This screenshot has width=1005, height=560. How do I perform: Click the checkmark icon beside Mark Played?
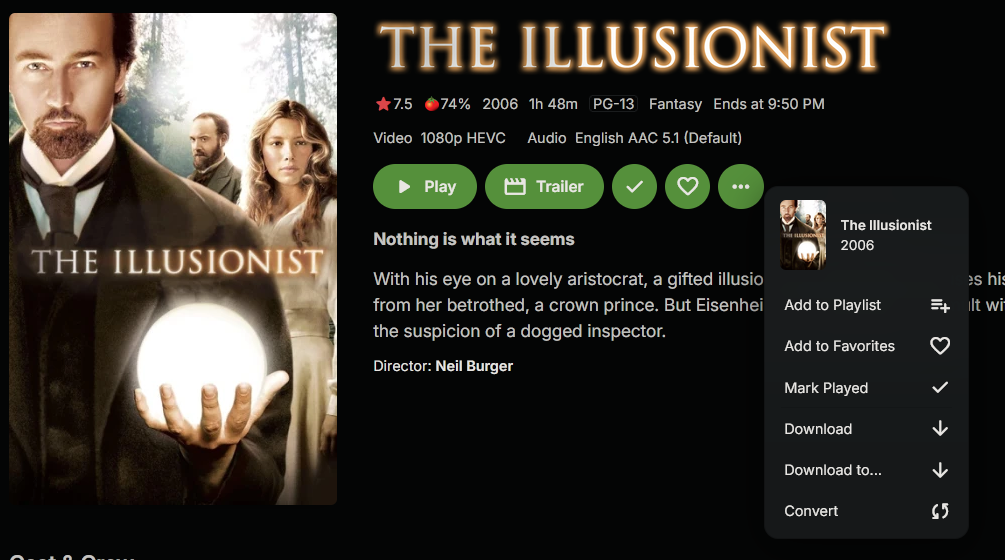pos(940,388)
